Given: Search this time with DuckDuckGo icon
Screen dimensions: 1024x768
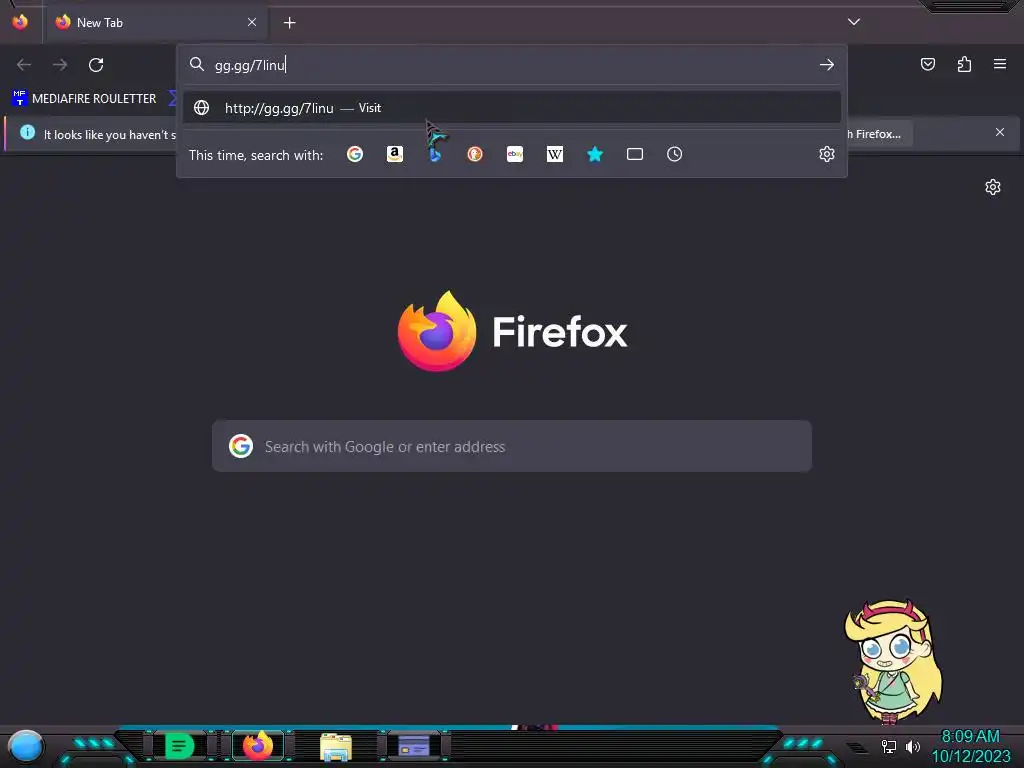Looking at the screenshot, I should click(475, 154).
